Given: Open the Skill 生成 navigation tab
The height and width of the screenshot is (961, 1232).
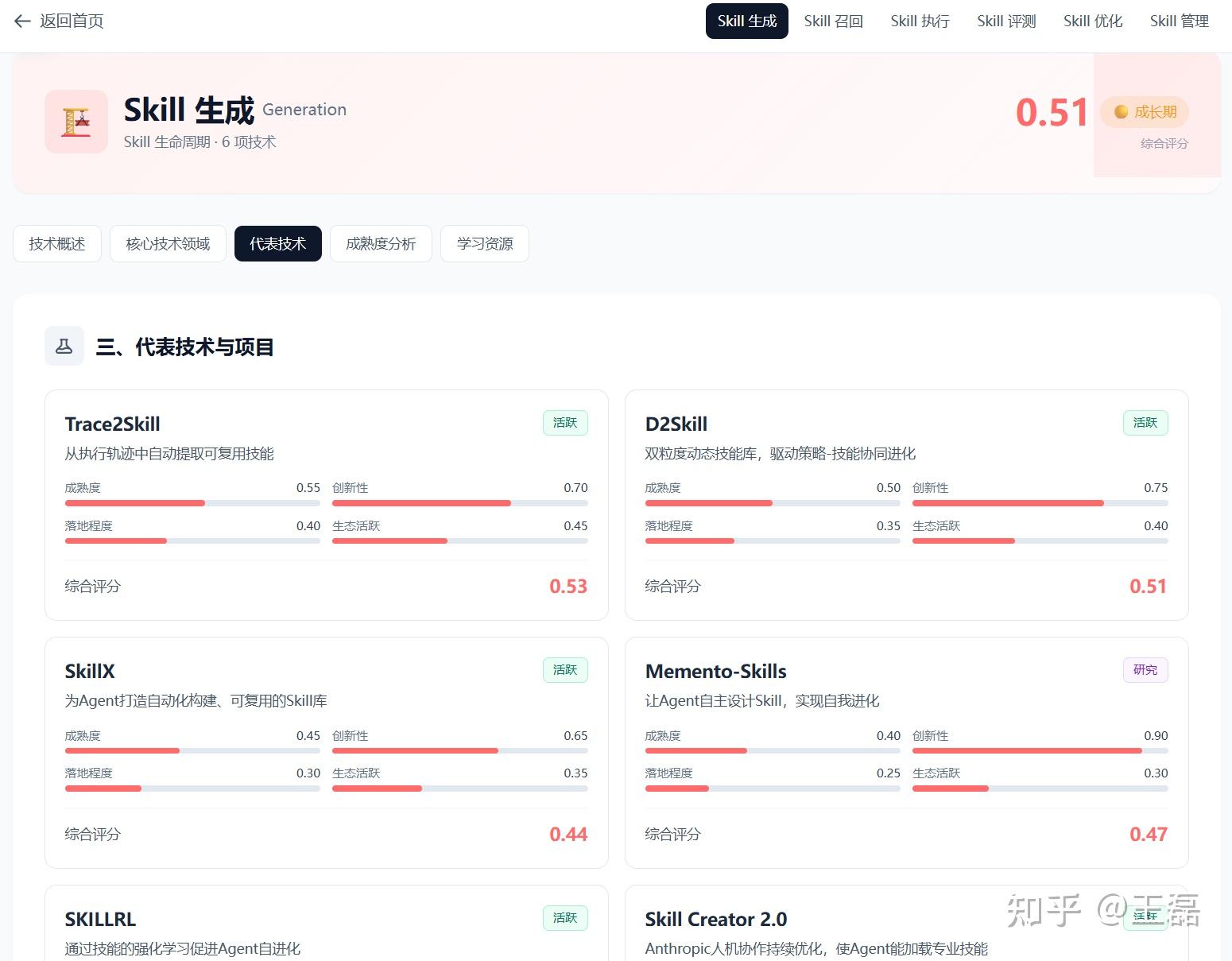Looking at the screenshot, I should point(747,21).
